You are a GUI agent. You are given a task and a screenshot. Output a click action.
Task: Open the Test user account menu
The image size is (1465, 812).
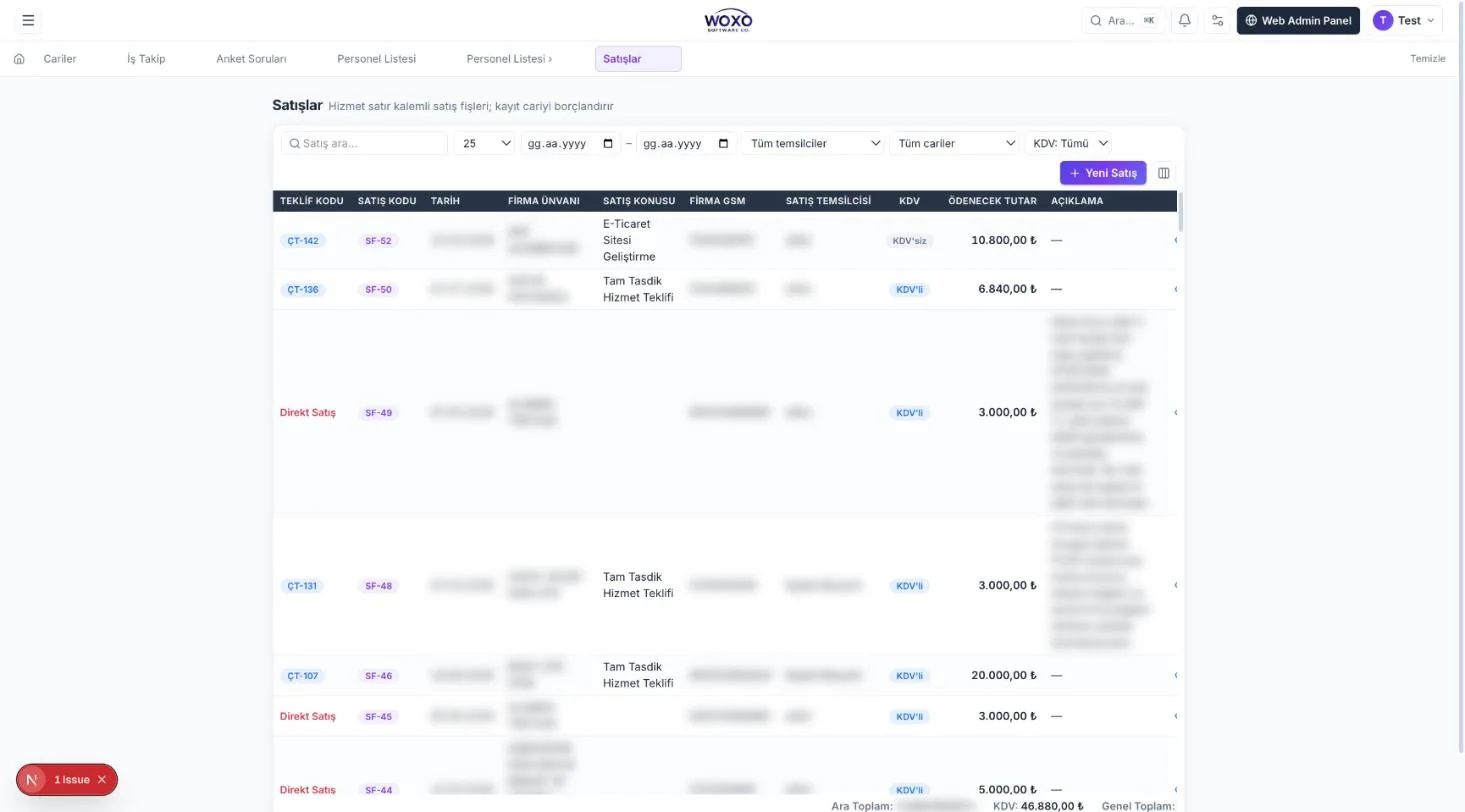pyautogui.click(x=1404, y=20)
